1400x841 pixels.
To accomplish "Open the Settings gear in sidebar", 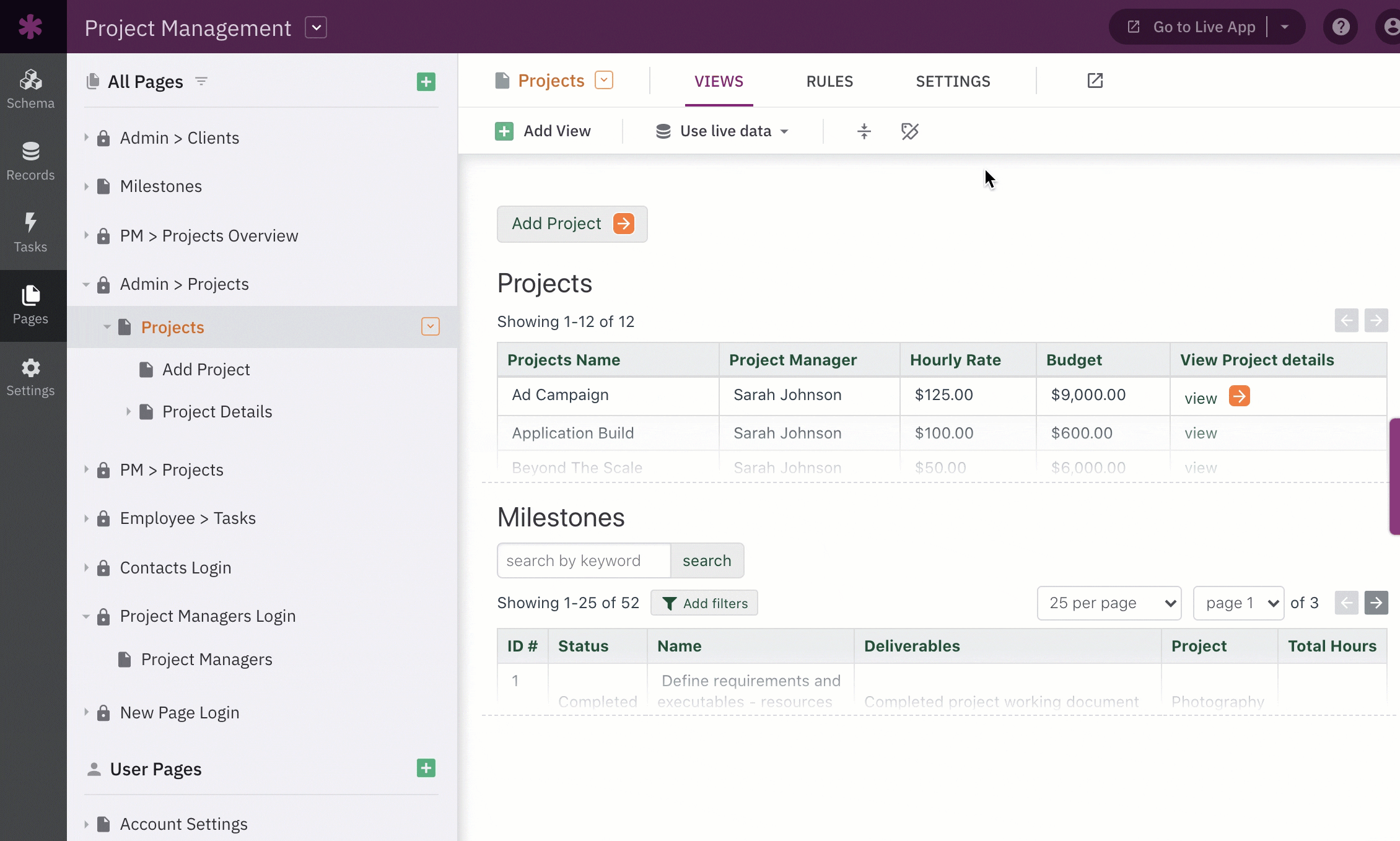I will [30, 377].
